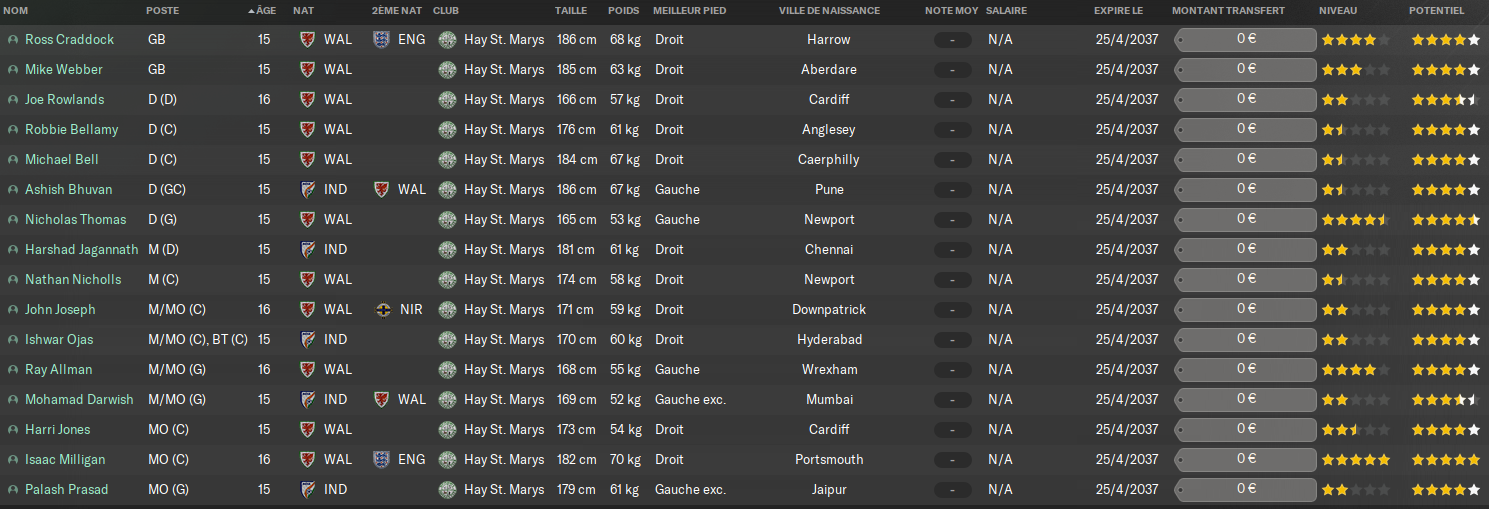Open Harshad Jagannath's player profile
This screenshot has width=1489, height=509.
[82, 250]
